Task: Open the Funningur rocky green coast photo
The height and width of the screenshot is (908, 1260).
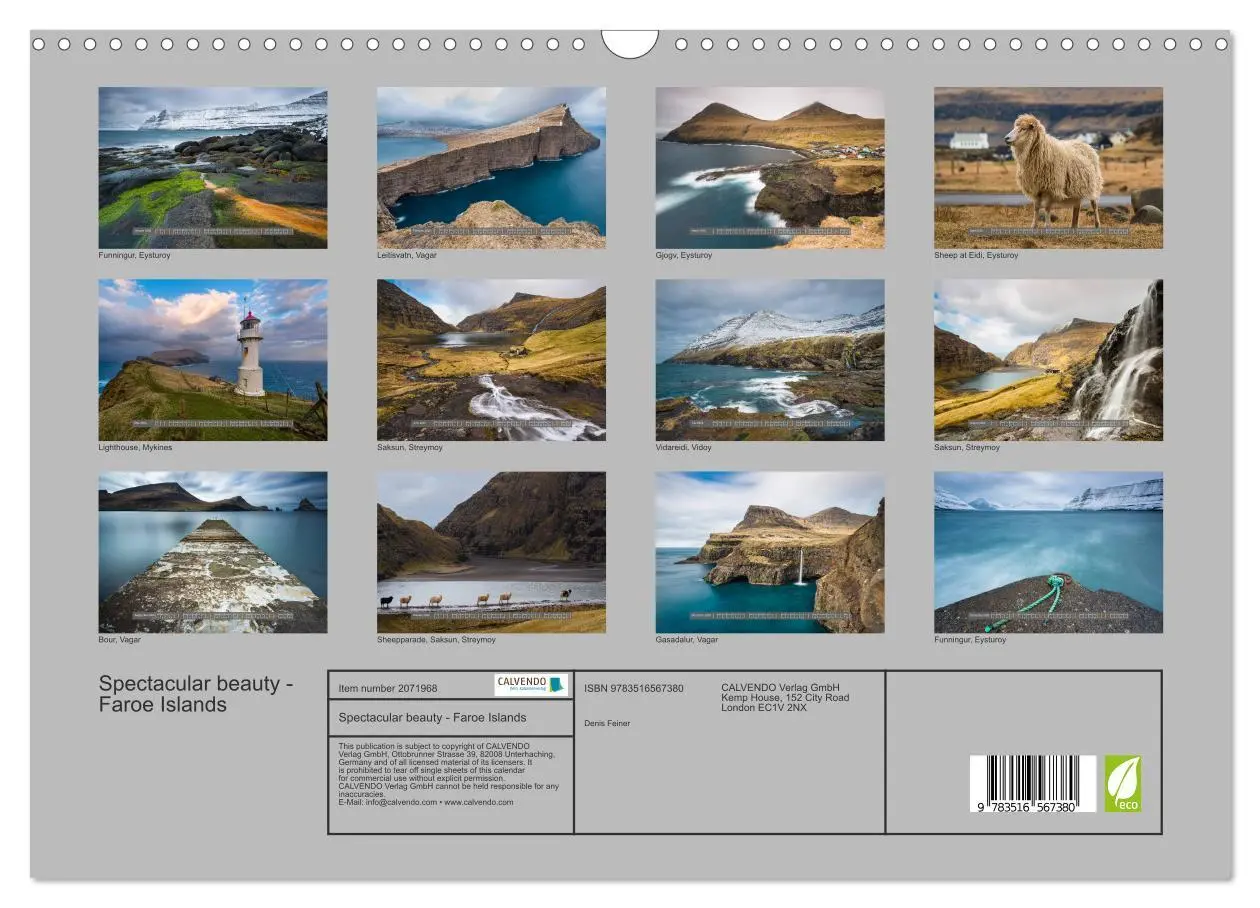Action: [213, 168]
